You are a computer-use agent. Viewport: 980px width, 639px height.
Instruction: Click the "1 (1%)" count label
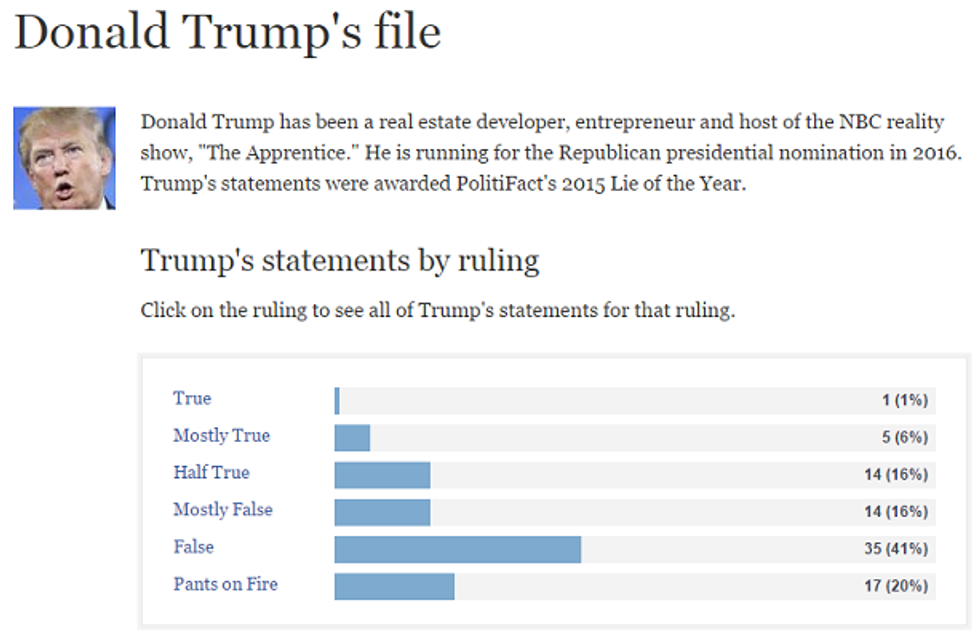point(904,401)
